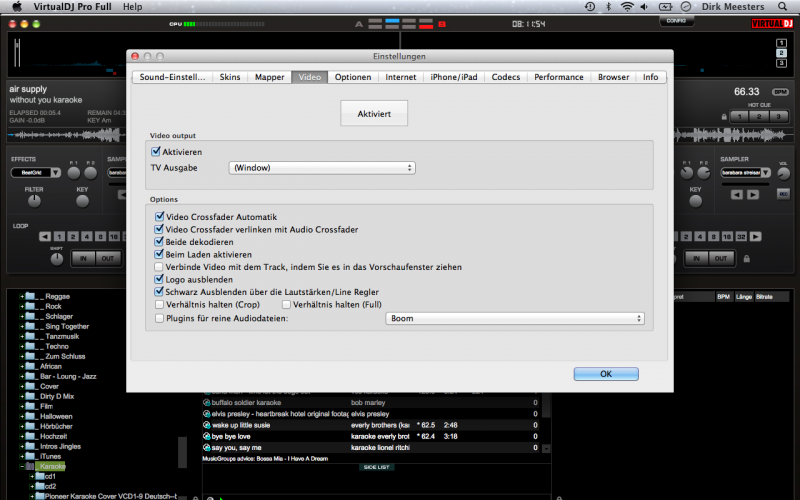Viewport: 800px width, 500px height.
Task: Switch to the Codecs tab
Action: (x=506, y=77)
